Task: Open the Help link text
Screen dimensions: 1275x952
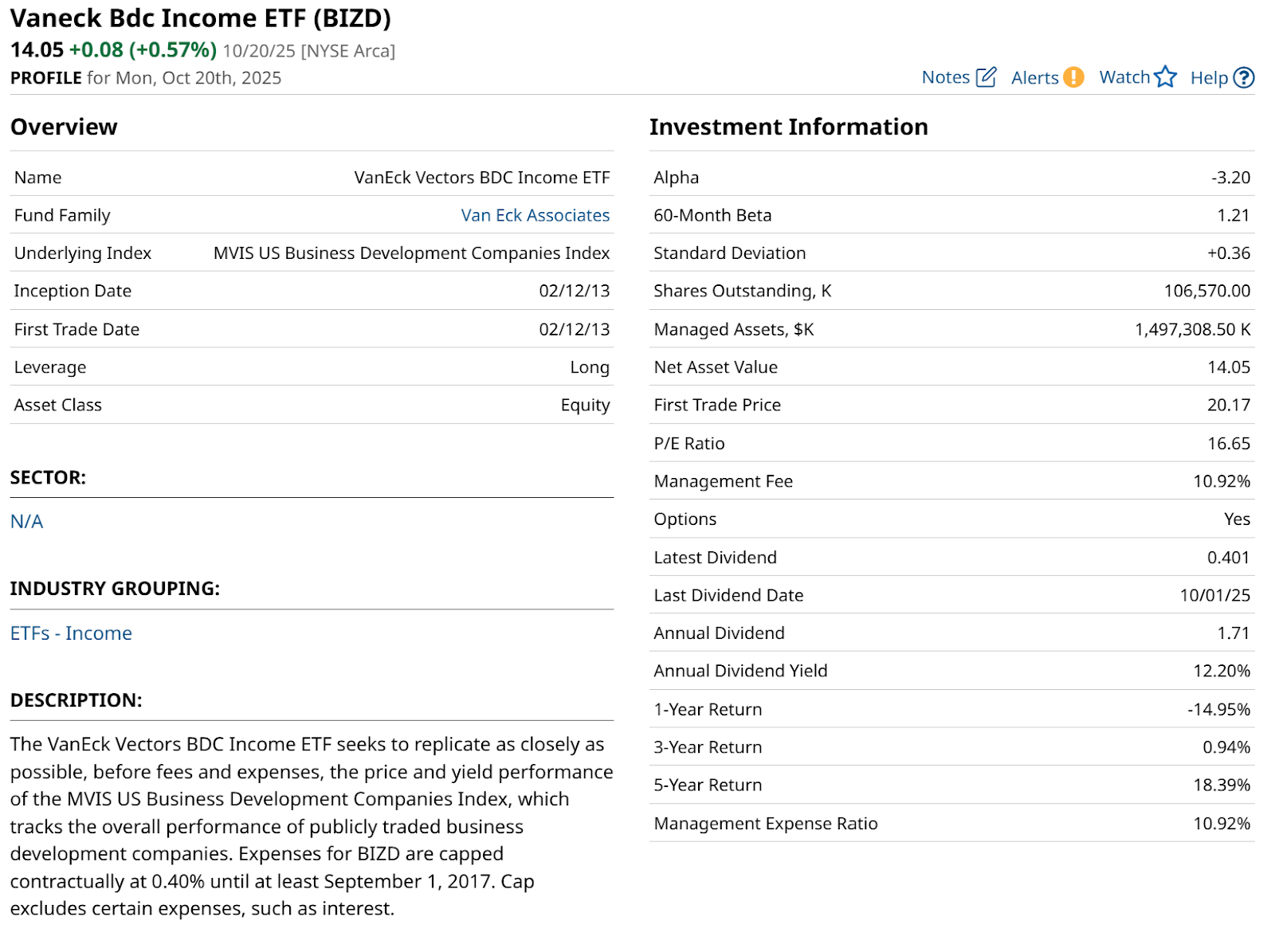Action: pyautogui.click(x=1209, y=78)
